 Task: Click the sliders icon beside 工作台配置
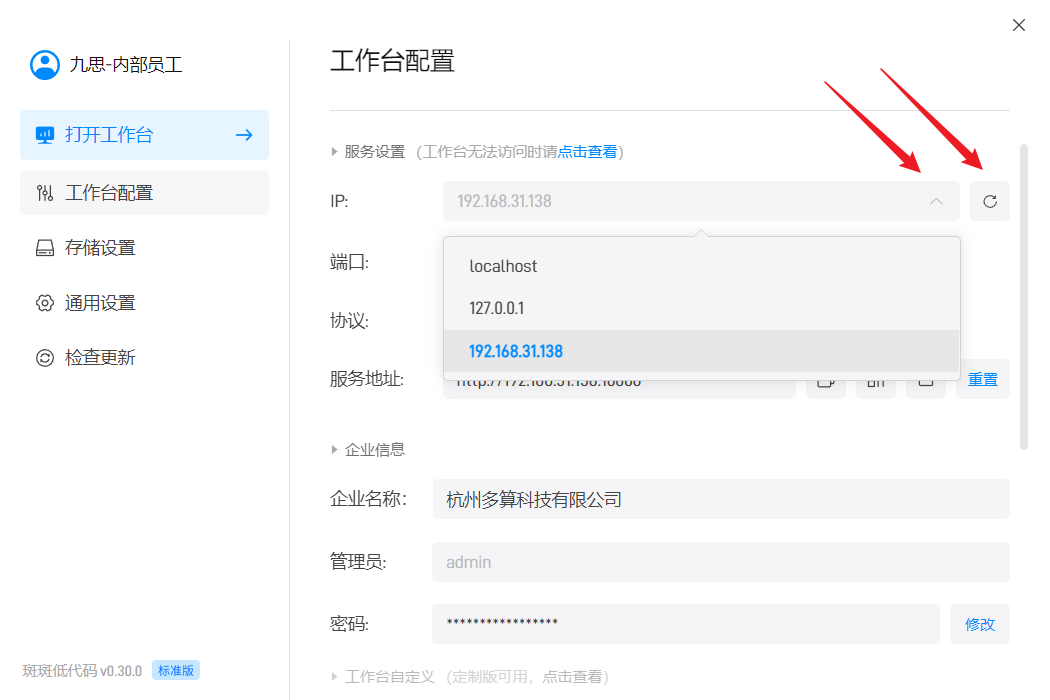45,193
